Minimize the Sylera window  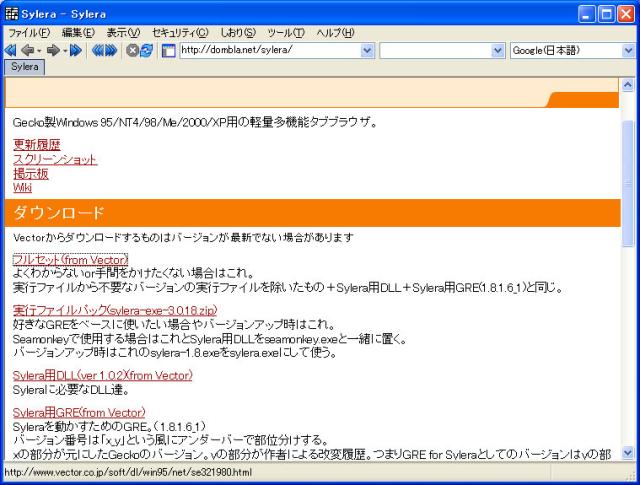pyautogui.click(x=587, y=14)
